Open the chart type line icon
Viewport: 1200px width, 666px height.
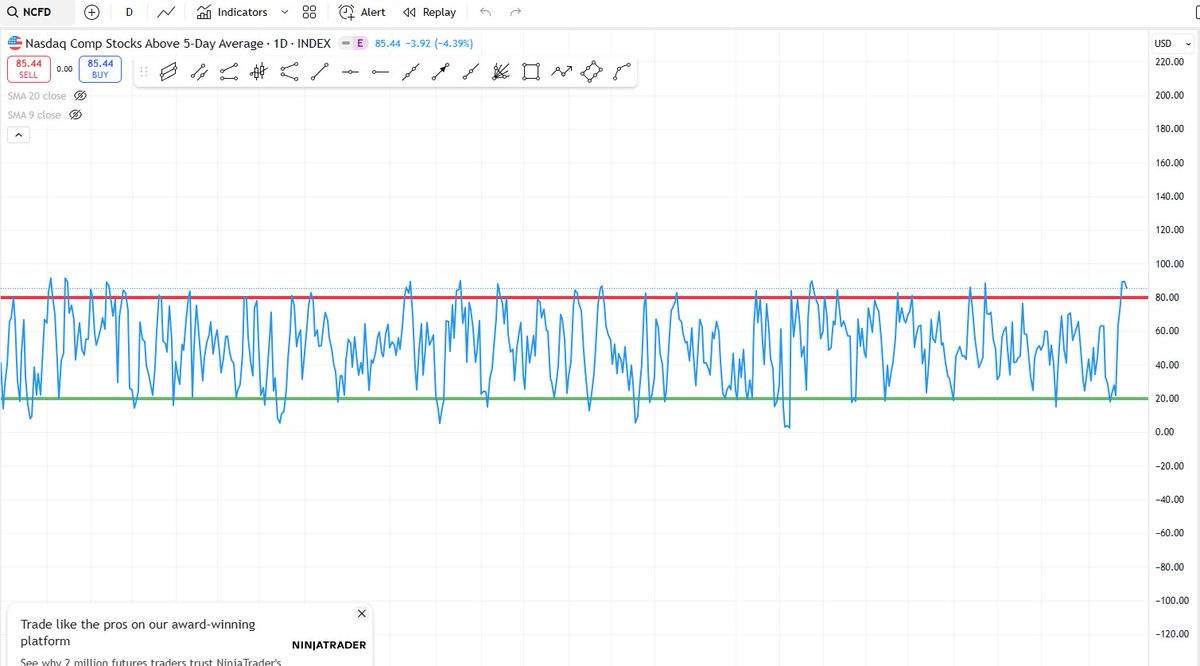click(167, 12)
